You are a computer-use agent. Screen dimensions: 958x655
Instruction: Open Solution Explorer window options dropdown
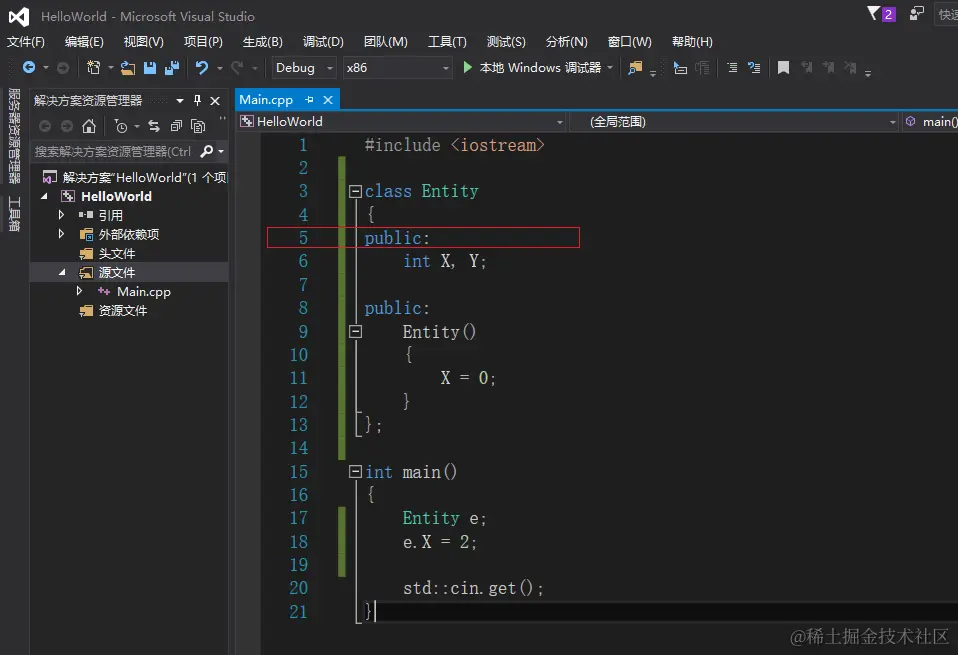(x=180, y=101)
